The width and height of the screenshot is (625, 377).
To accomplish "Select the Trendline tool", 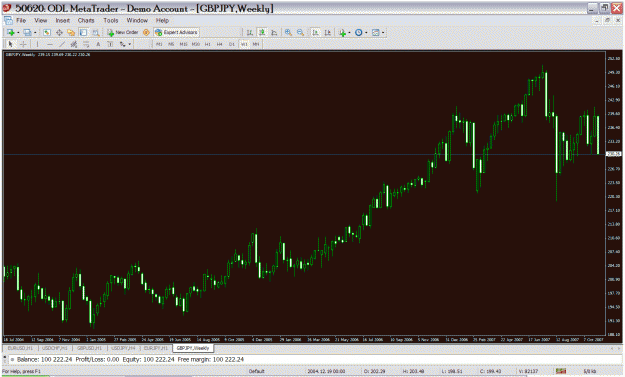I will tap(62, 44).
